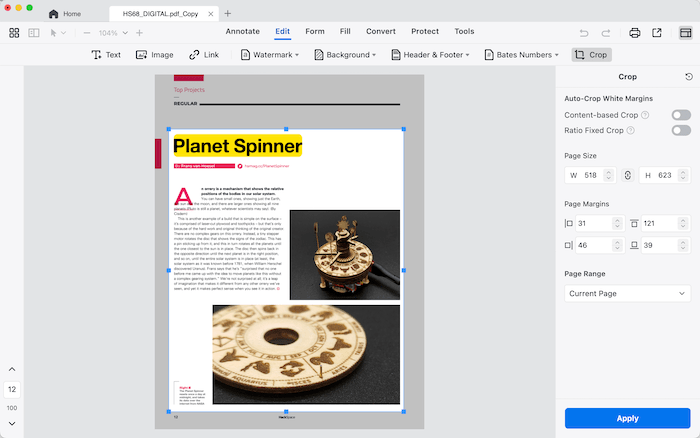This screenshot has width=700, height=438.
Task: Switch to the Protect tab
Action: coord(424,32)
